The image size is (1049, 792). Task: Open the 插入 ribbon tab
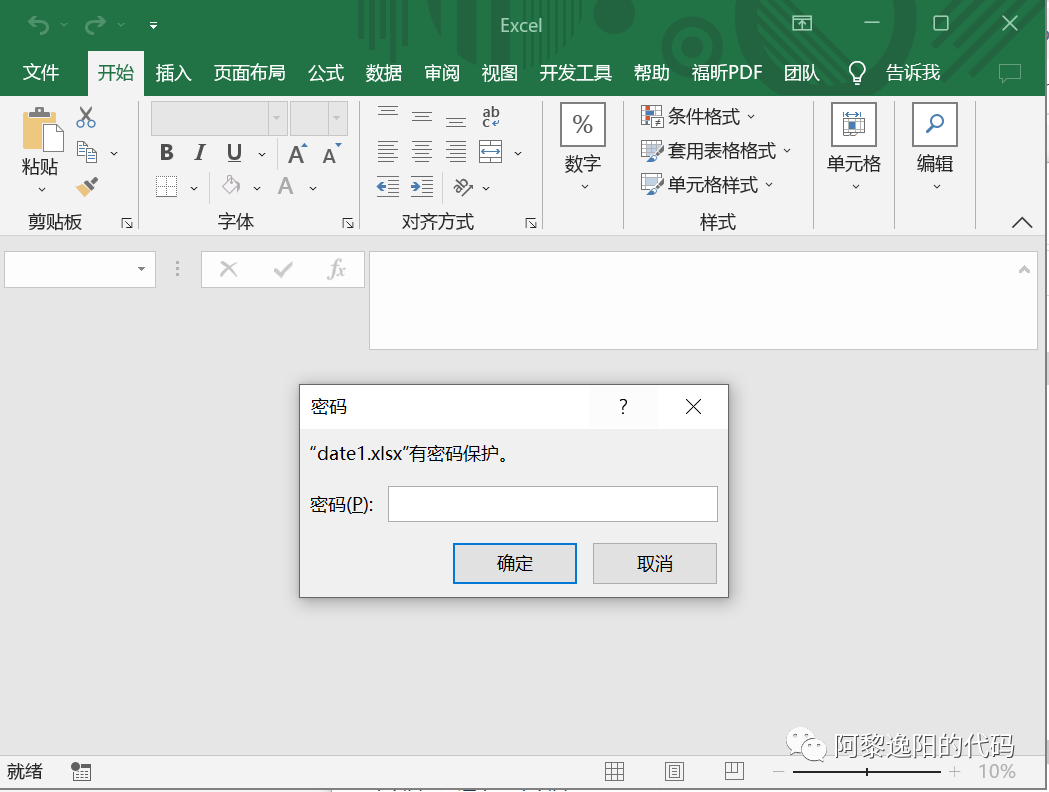coord(173,73)
